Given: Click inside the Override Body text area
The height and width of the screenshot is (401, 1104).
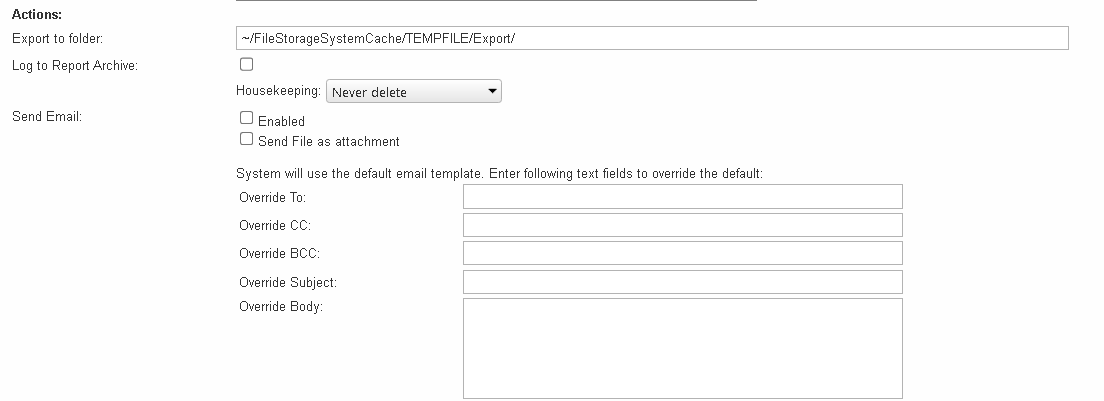Looking at the screenshot, I should tap(683, 349).
